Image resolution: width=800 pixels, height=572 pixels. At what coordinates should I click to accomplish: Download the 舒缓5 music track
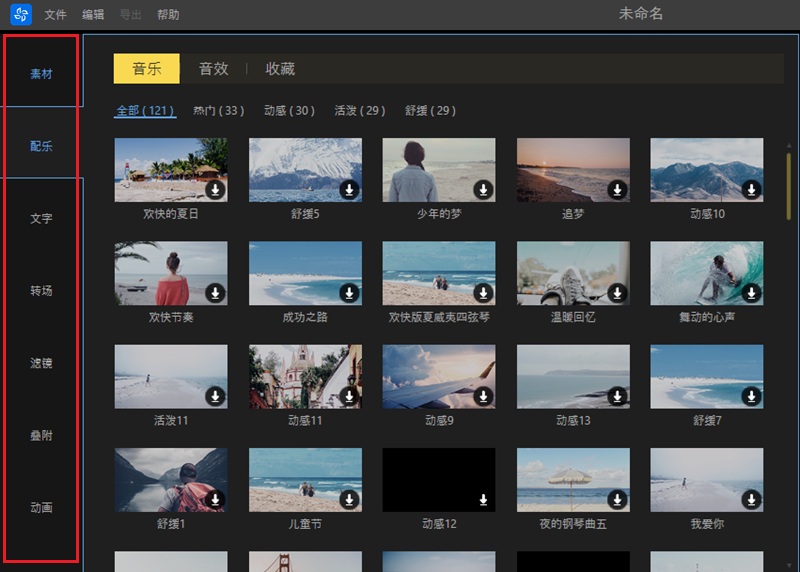point(349,190)
